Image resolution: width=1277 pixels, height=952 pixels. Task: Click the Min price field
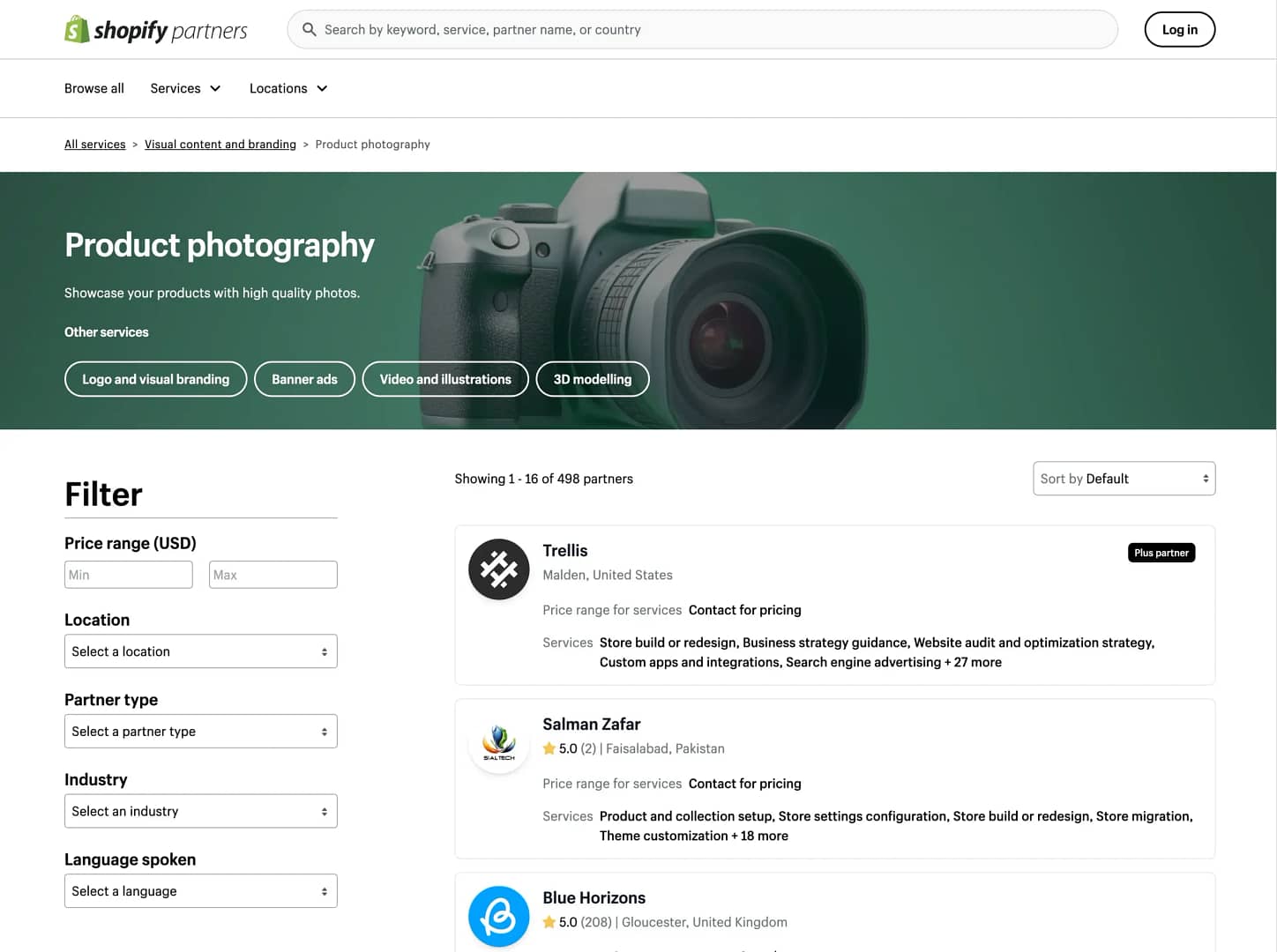pos(129,575)
